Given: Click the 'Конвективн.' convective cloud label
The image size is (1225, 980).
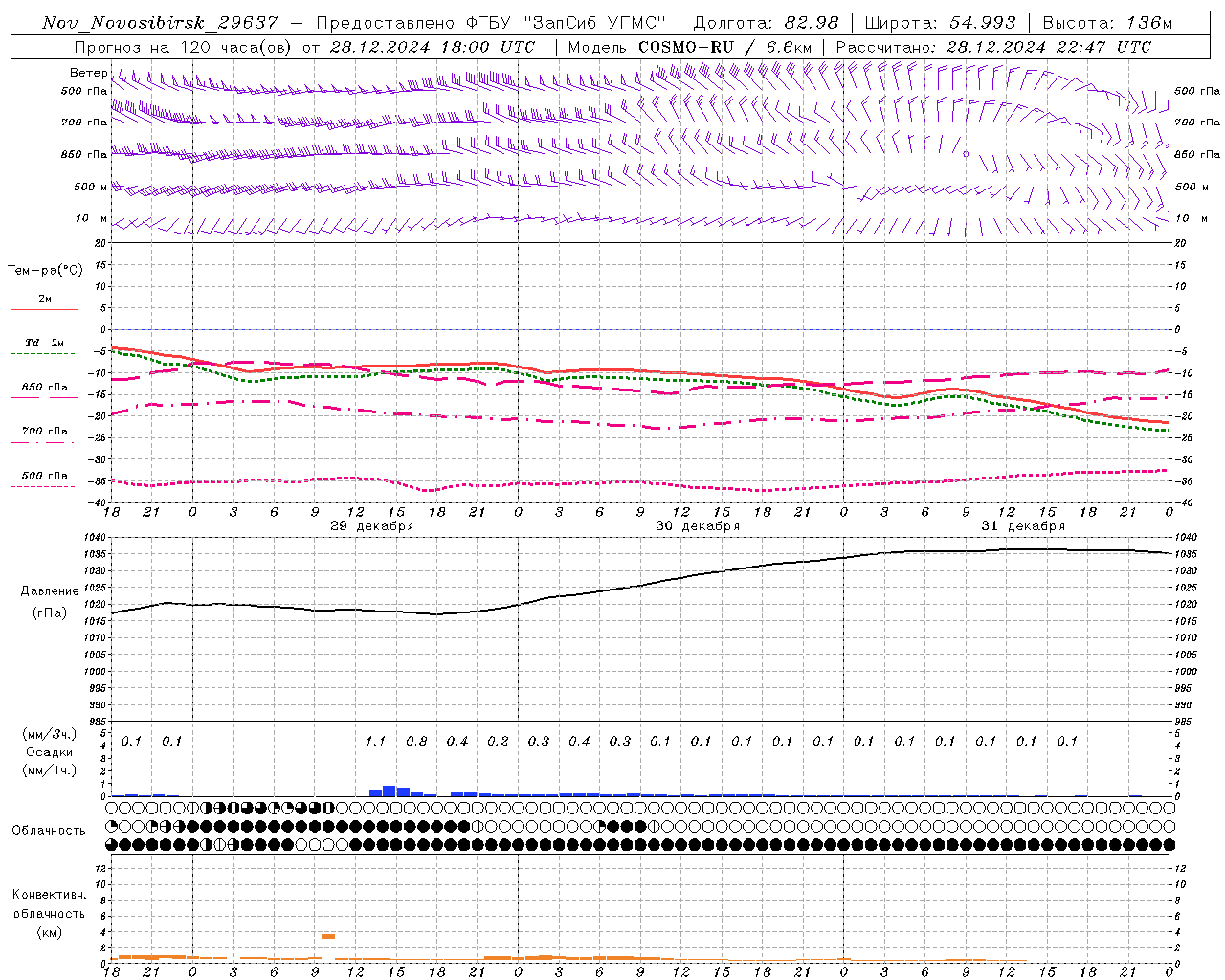Looking at the screenshot, I should pos(49,895).
